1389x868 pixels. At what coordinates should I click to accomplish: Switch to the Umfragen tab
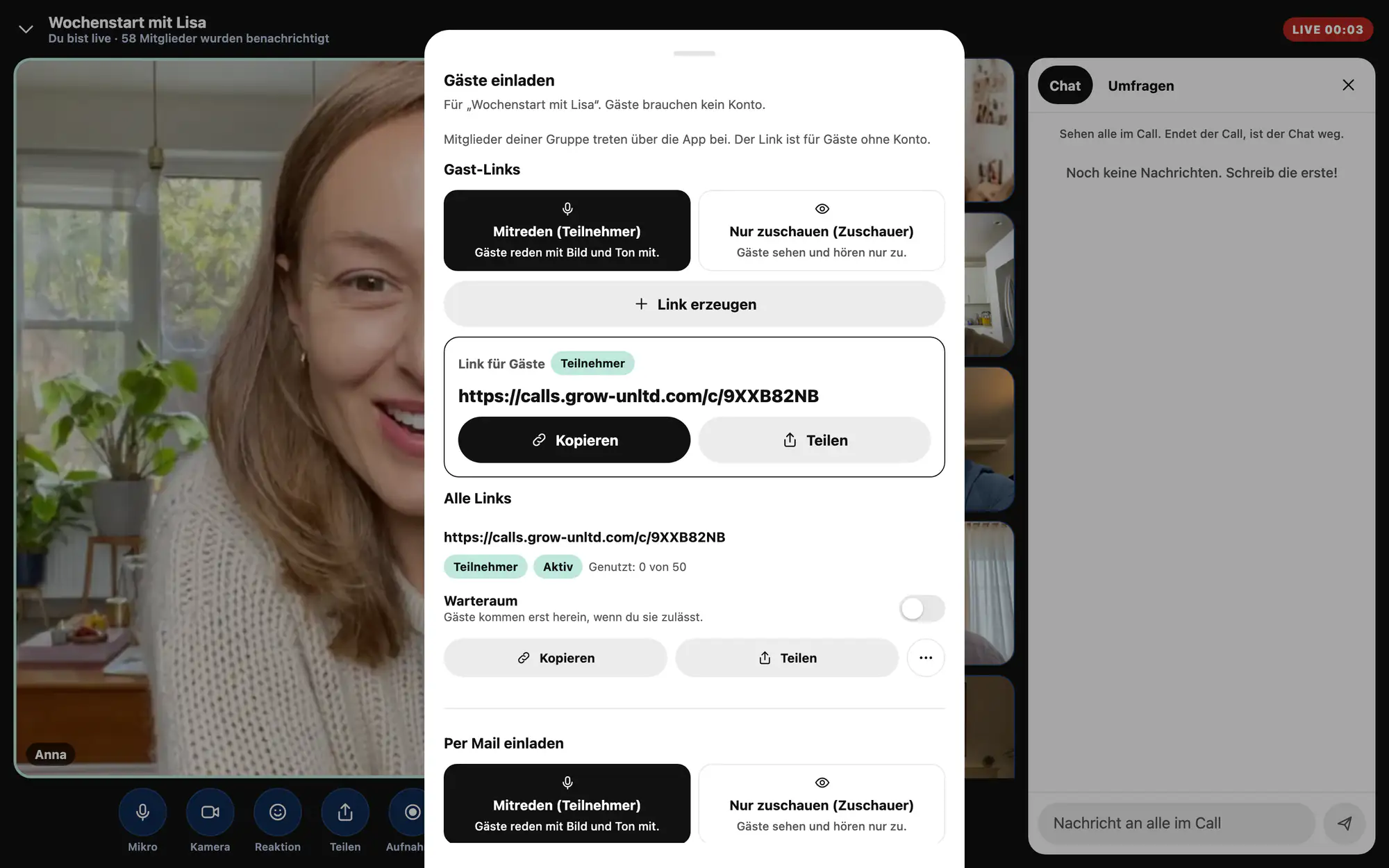1141,85
